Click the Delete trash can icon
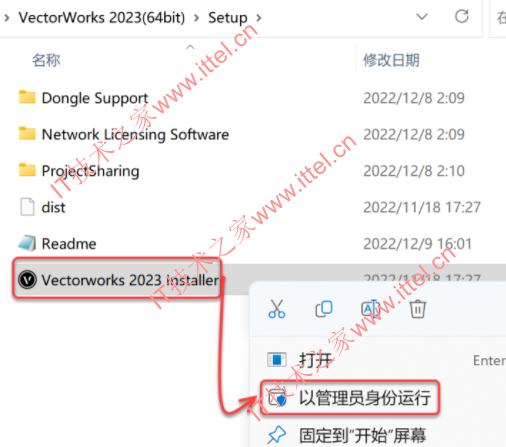506x447 pixels. tap(417, 309)
